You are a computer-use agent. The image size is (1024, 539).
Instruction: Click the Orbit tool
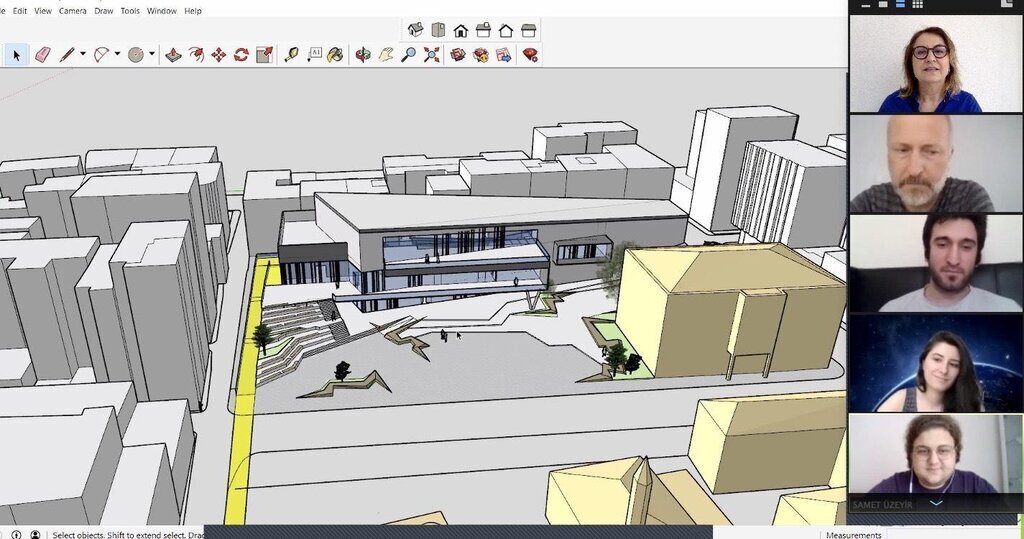pos(362,55)
